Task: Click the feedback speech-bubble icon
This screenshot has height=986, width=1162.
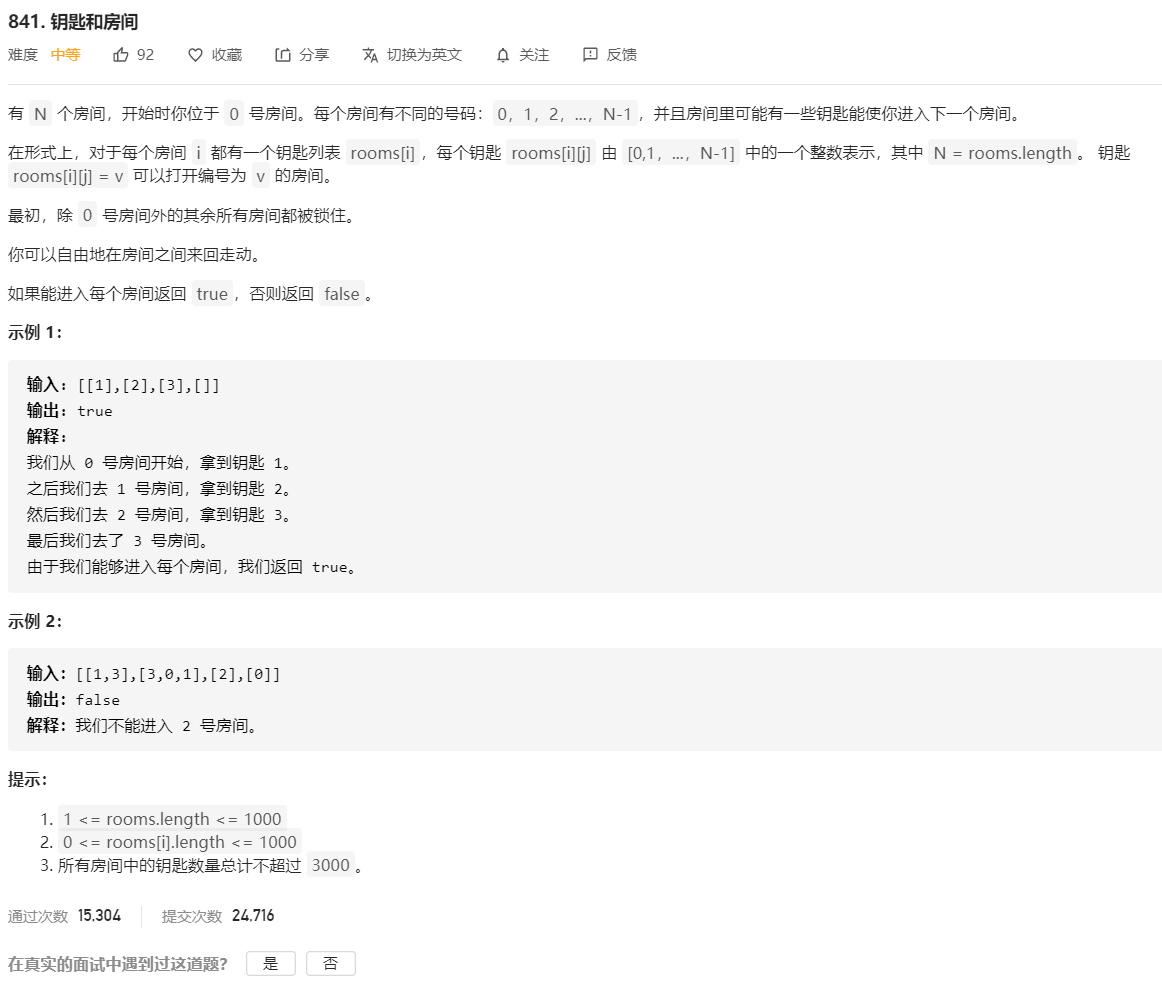Action: 590,55
